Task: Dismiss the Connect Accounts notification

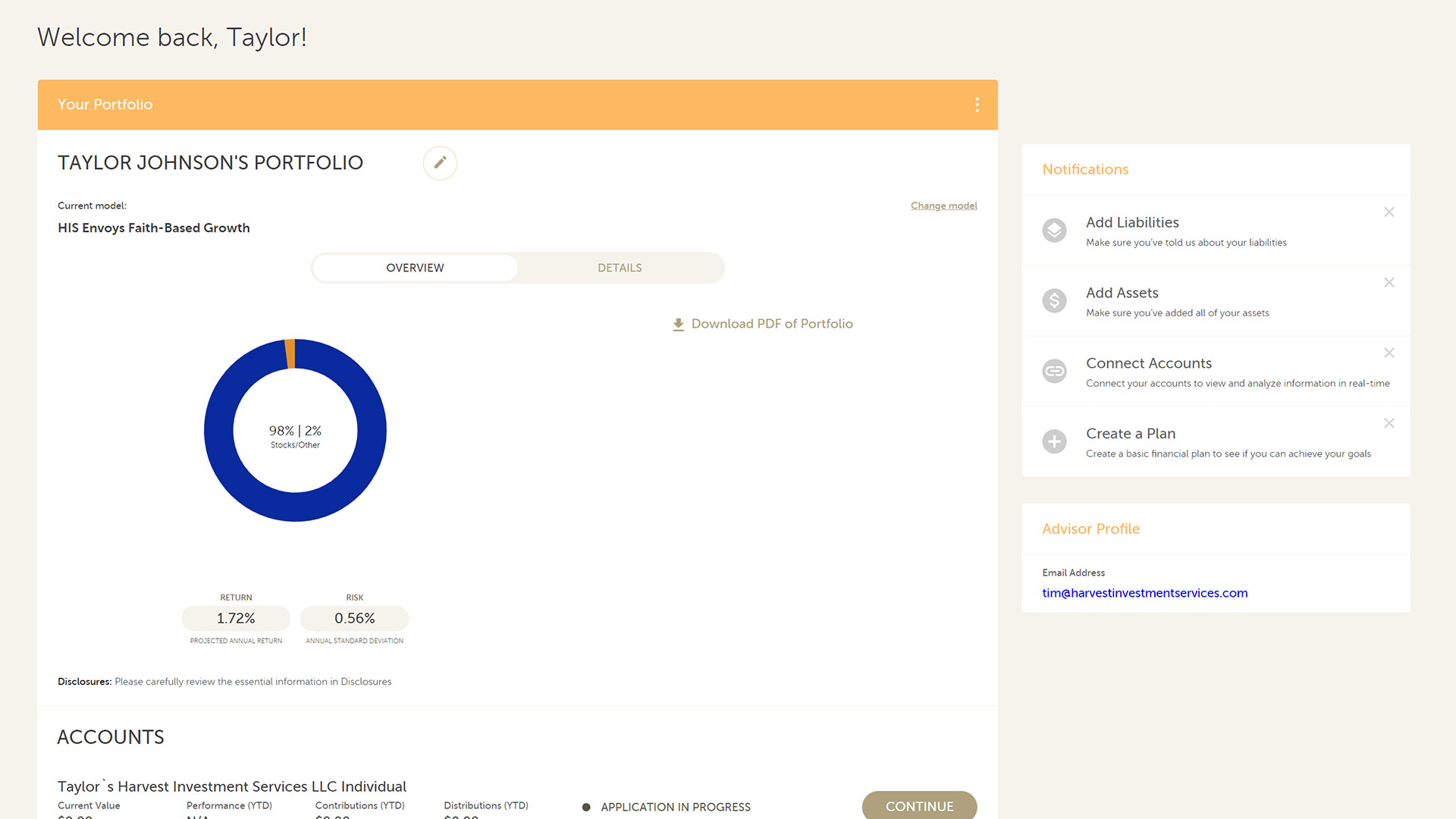Action: pyautogui.click(x=1389, y=353)
